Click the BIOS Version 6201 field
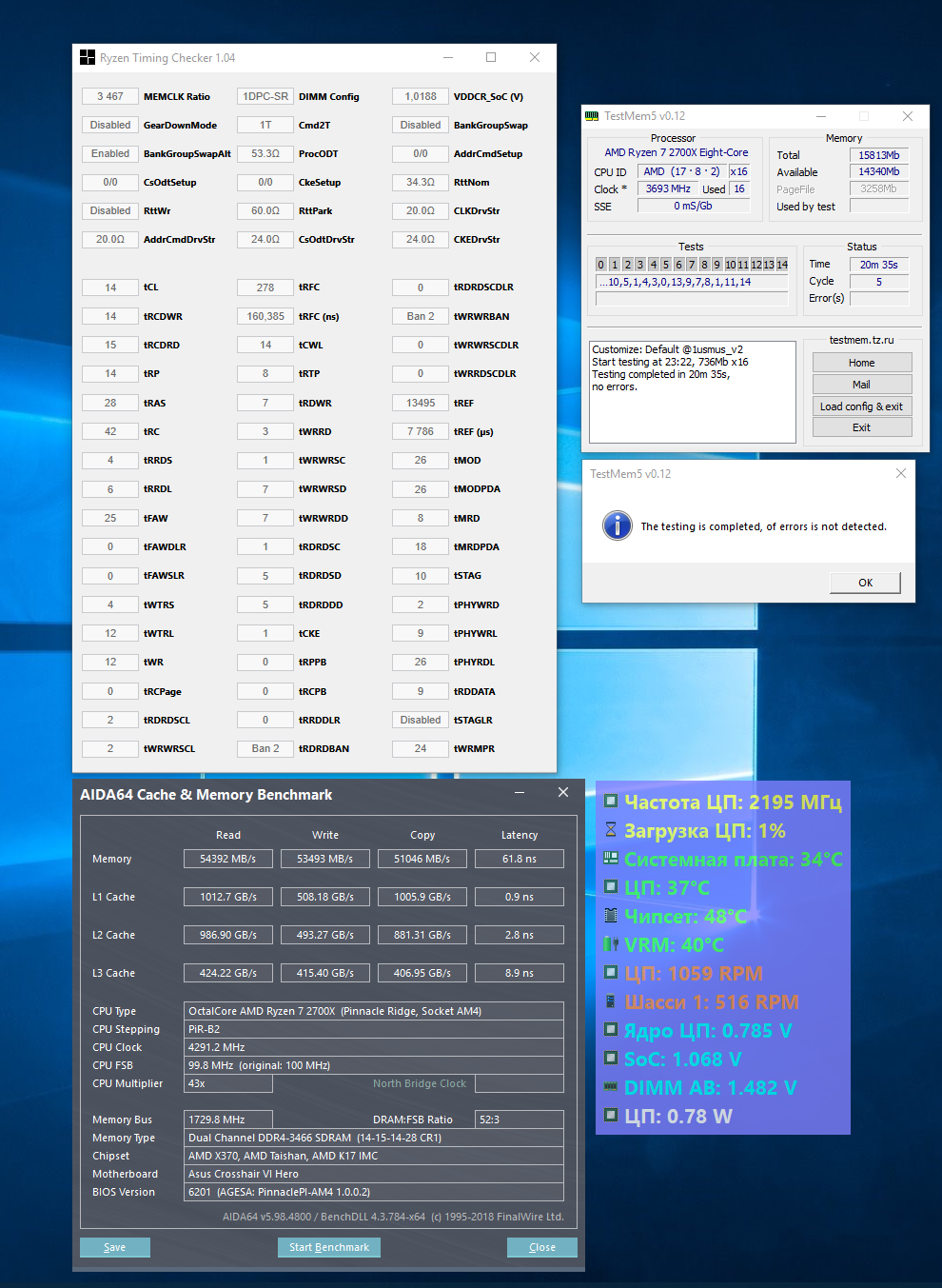This screenshot has height=1288, width=942. 374,1192
